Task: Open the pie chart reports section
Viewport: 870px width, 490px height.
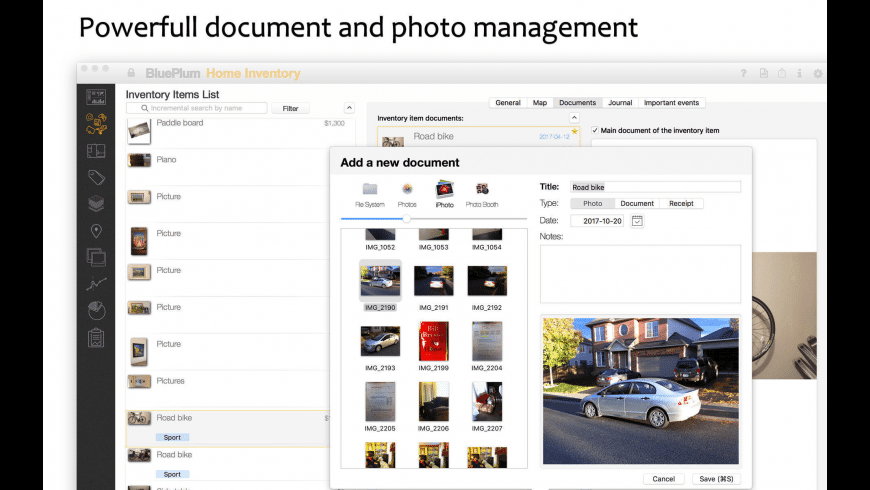Action: 97,311
